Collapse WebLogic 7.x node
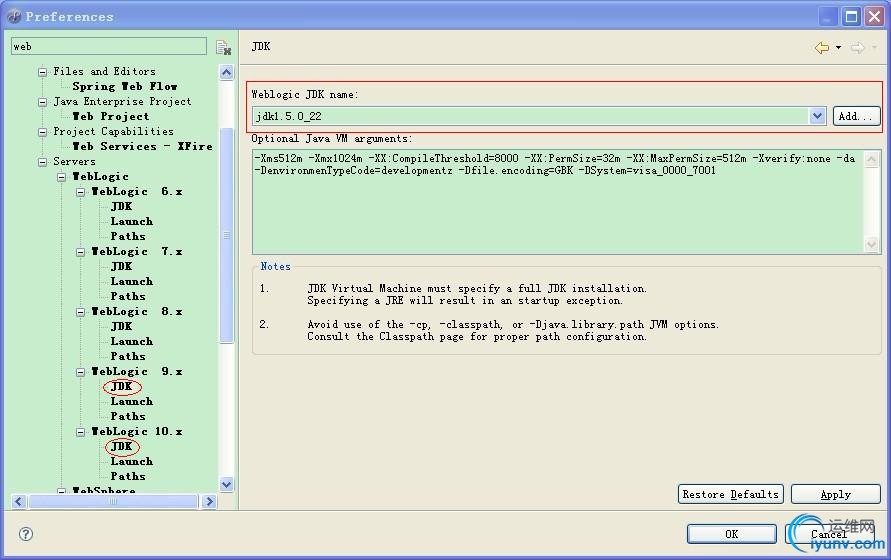The width and height of the screenshot is (891, 560). (81, 252)
